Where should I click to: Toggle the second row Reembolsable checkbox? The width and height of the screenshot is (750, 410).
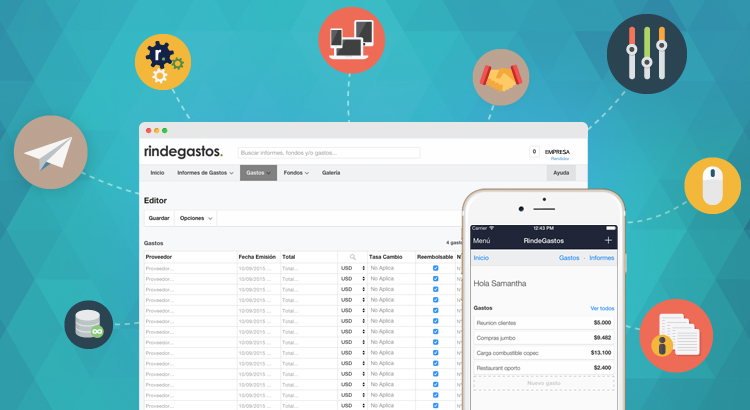point(435,279)
